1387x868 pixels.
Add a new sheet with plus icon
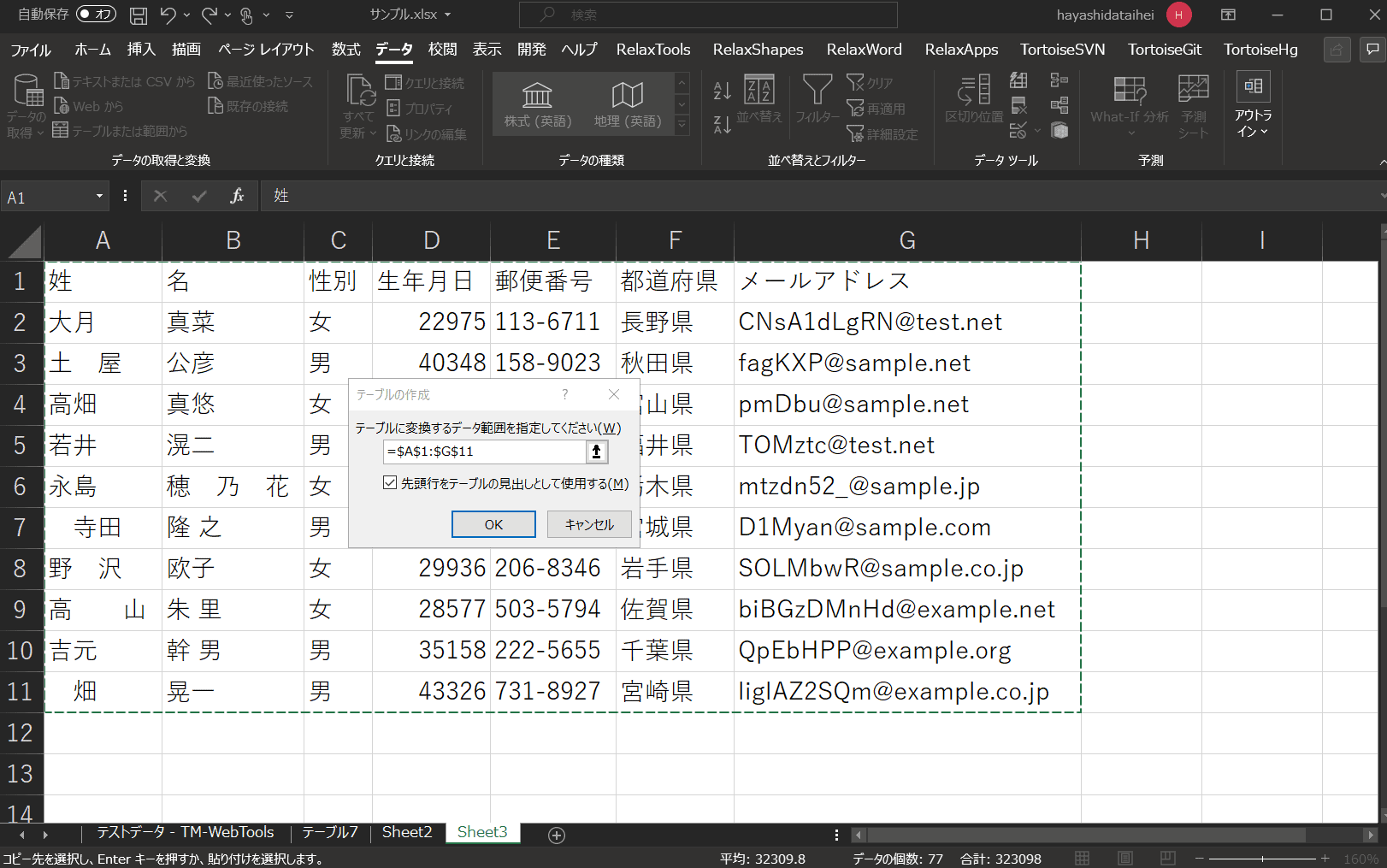557,836
